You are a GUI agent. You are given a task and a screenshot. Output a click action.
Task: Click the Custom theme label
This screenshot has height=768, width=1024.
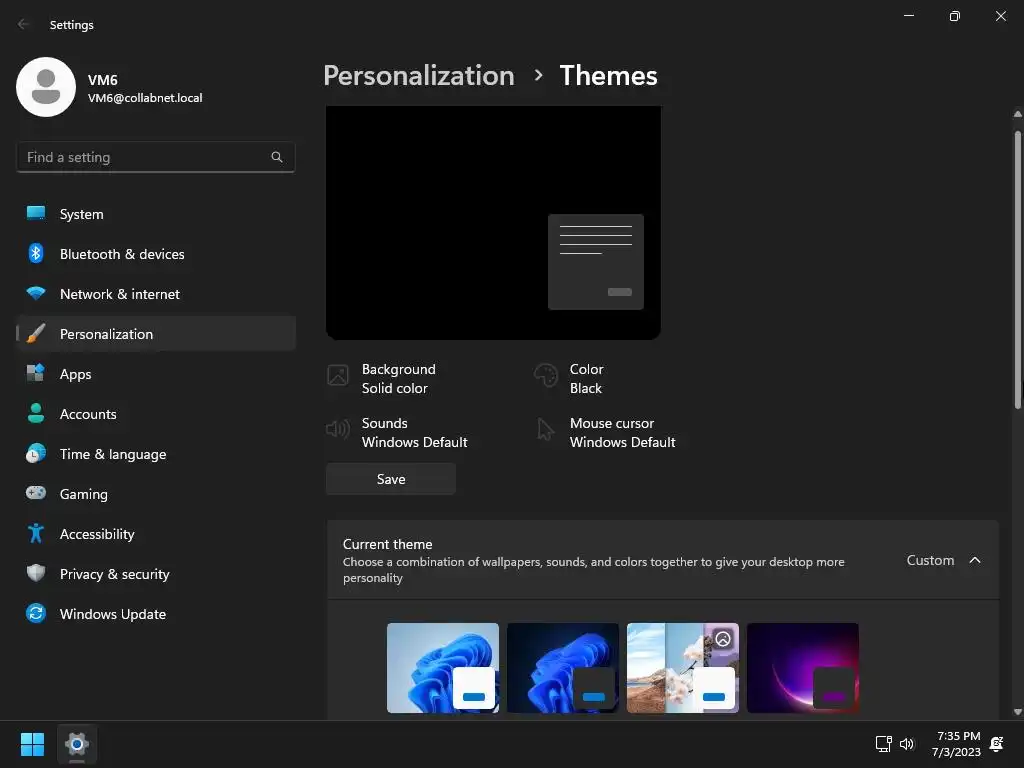[930, 560]
